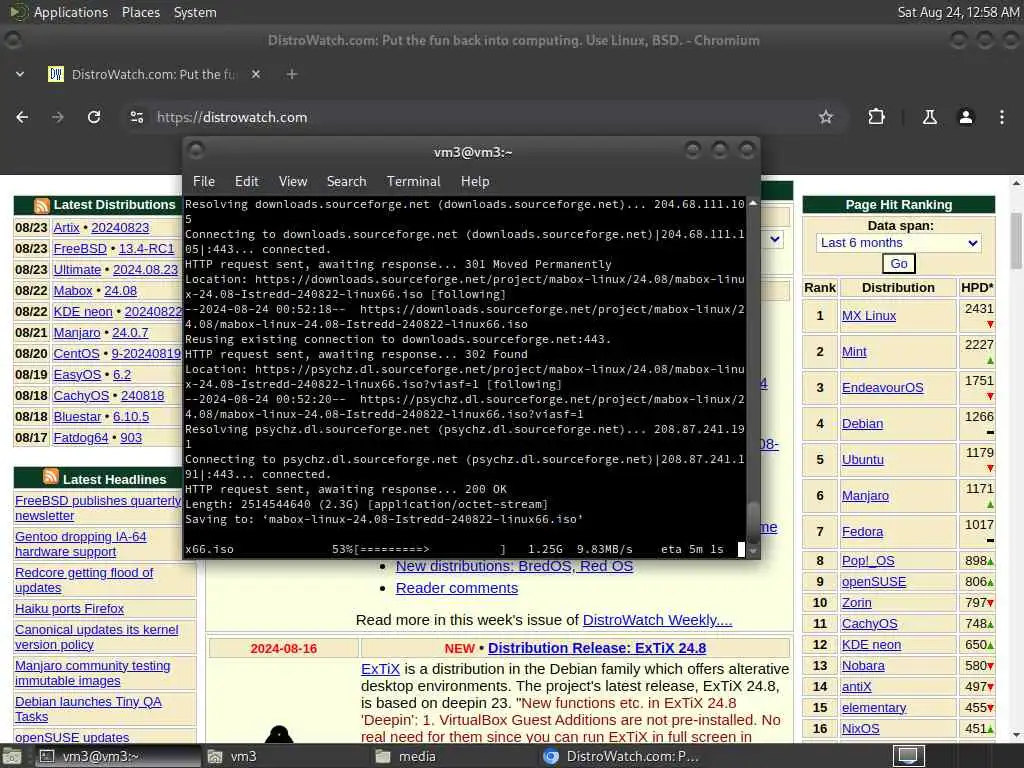The image size is (1024, 768).
Task: Open the profile avatar menu
Action: [x=966, y=117]
